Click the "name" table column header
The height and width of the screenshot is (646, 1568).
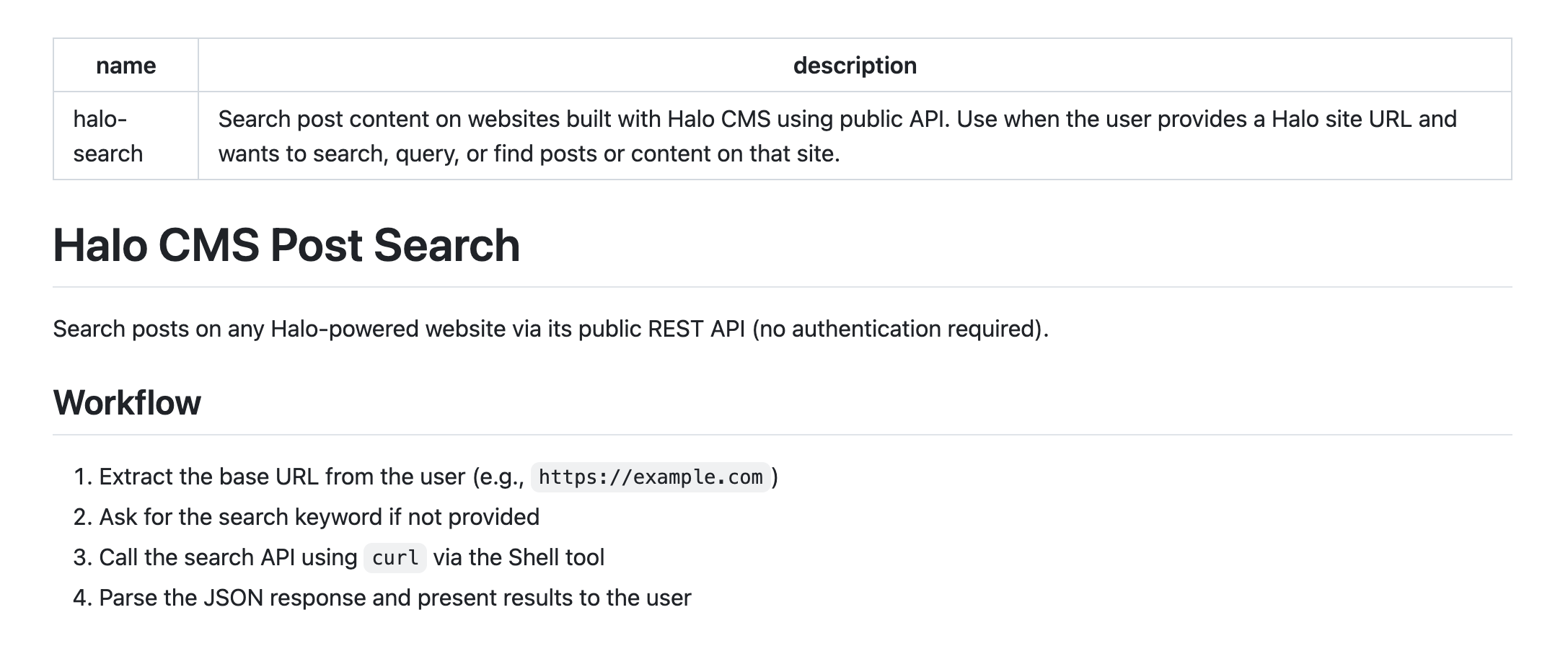click(x=125, y=66)
